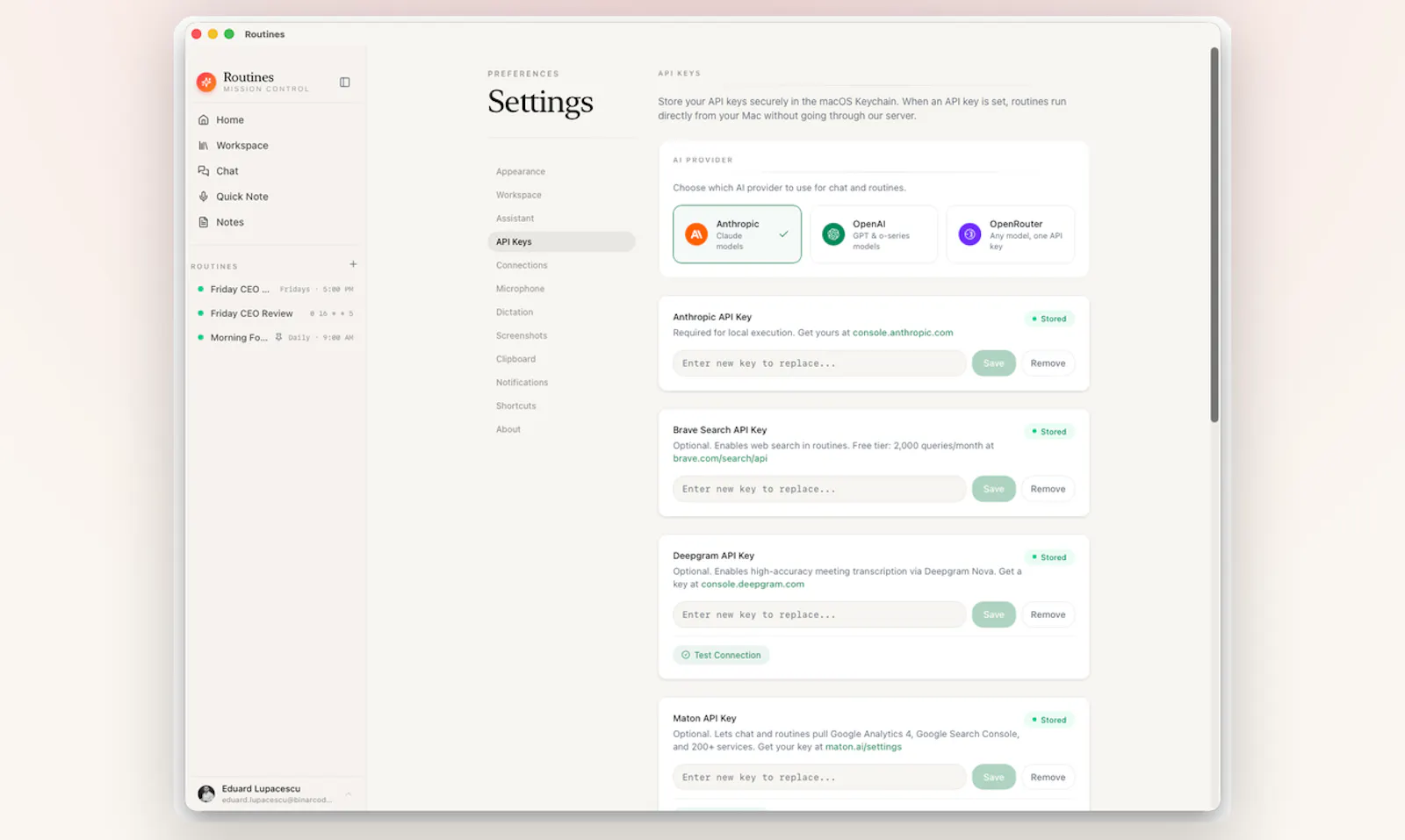The image size is (1405, 840).
Task: Click the Anthropic API key input field
Action: pos(819,363)
